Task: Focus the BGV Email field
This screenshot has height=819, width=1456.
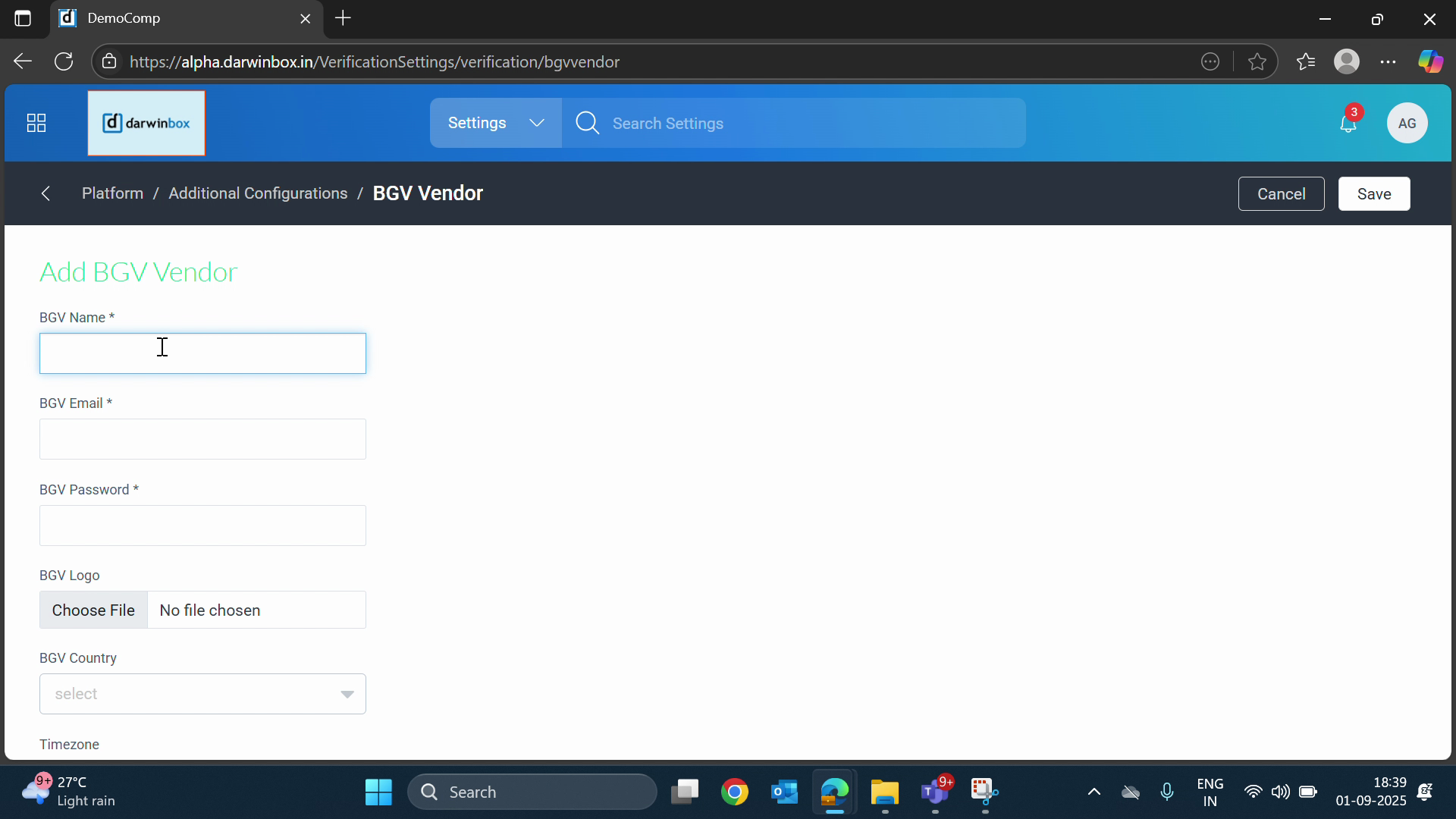Action: tap(202, 439)
